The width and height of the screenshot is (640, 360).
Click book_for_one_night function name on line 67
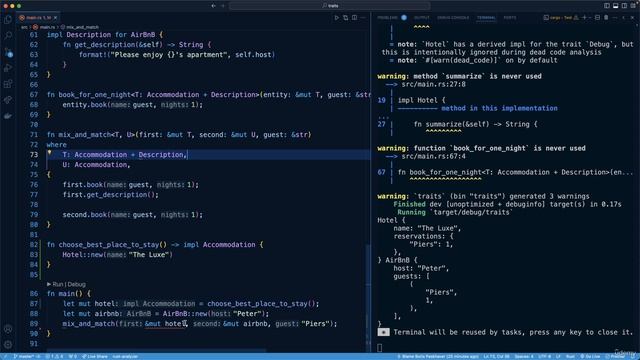[95, 95]
